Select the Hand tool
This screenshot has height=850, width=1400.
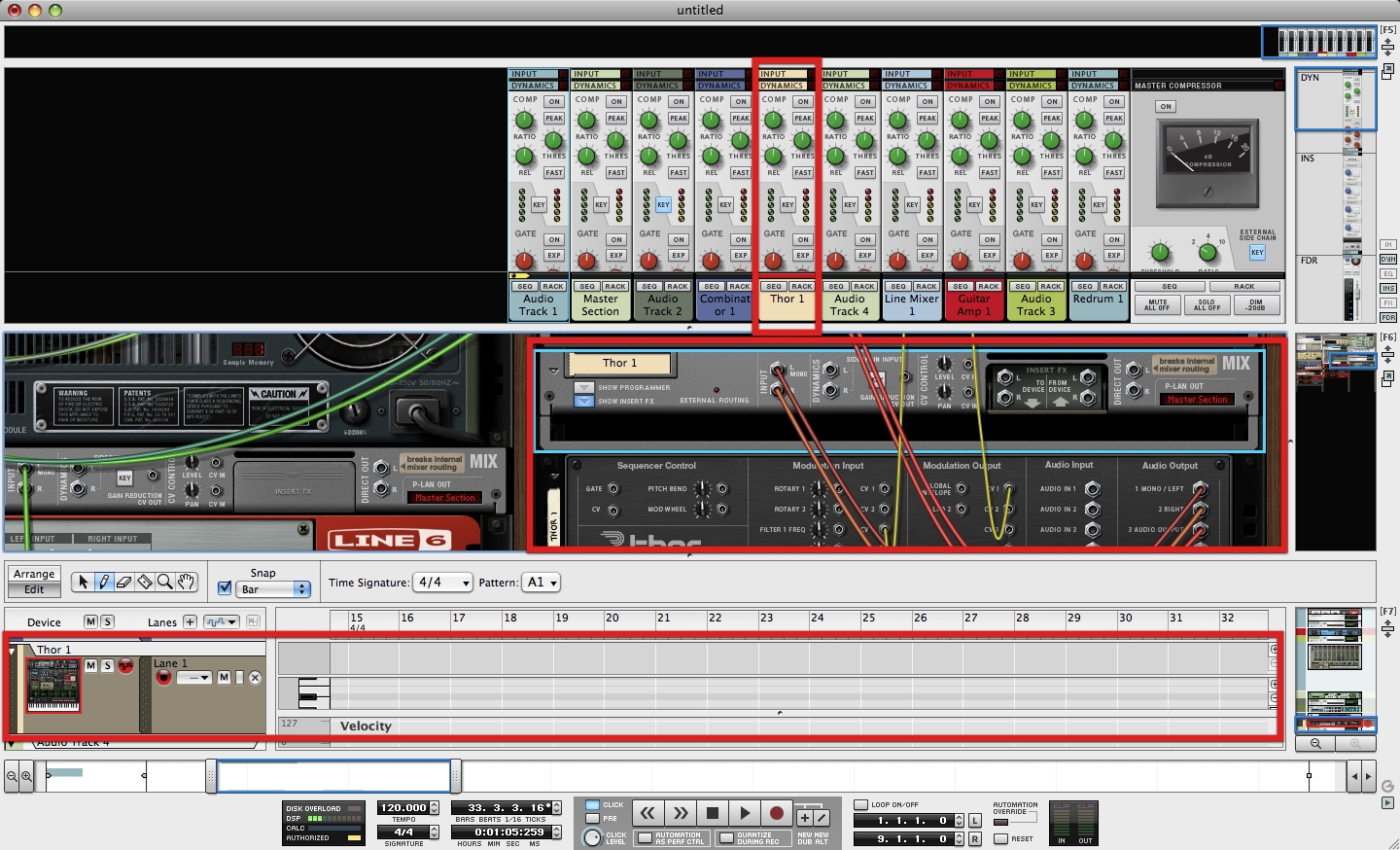click(x=186, y=582)
